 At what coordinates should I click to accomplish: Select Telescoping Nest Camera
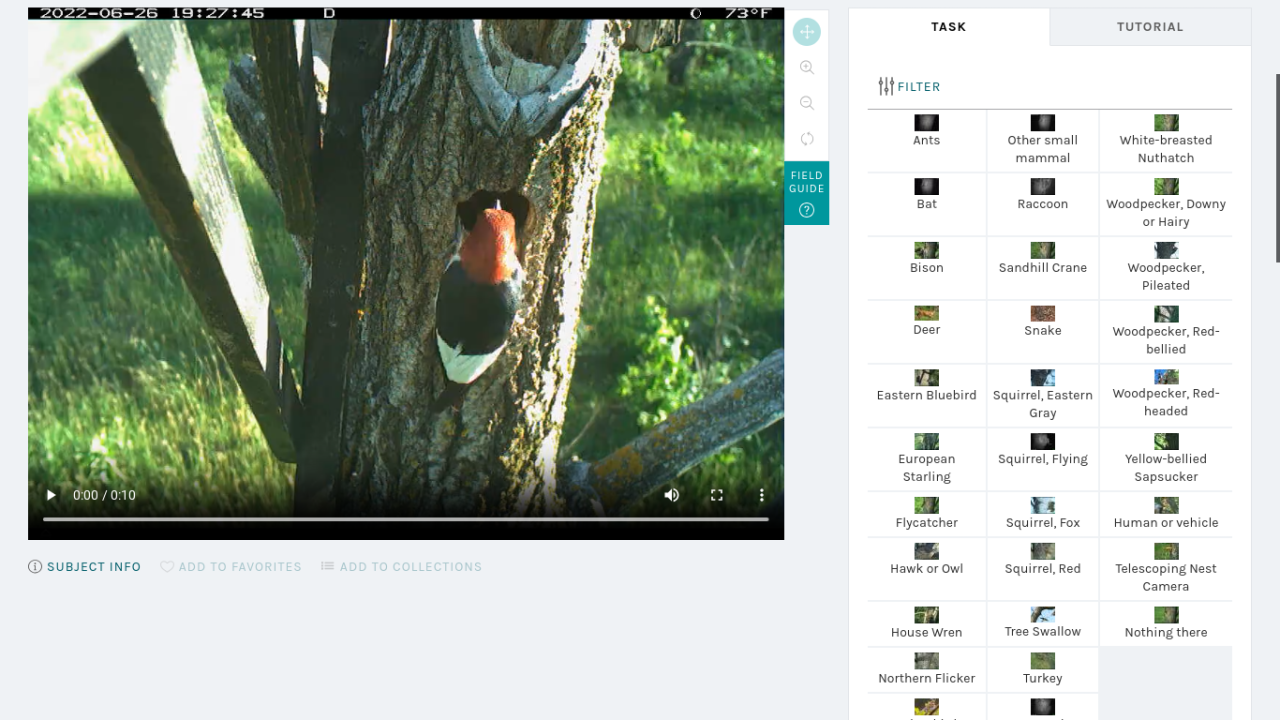(x=1166, y=569)
